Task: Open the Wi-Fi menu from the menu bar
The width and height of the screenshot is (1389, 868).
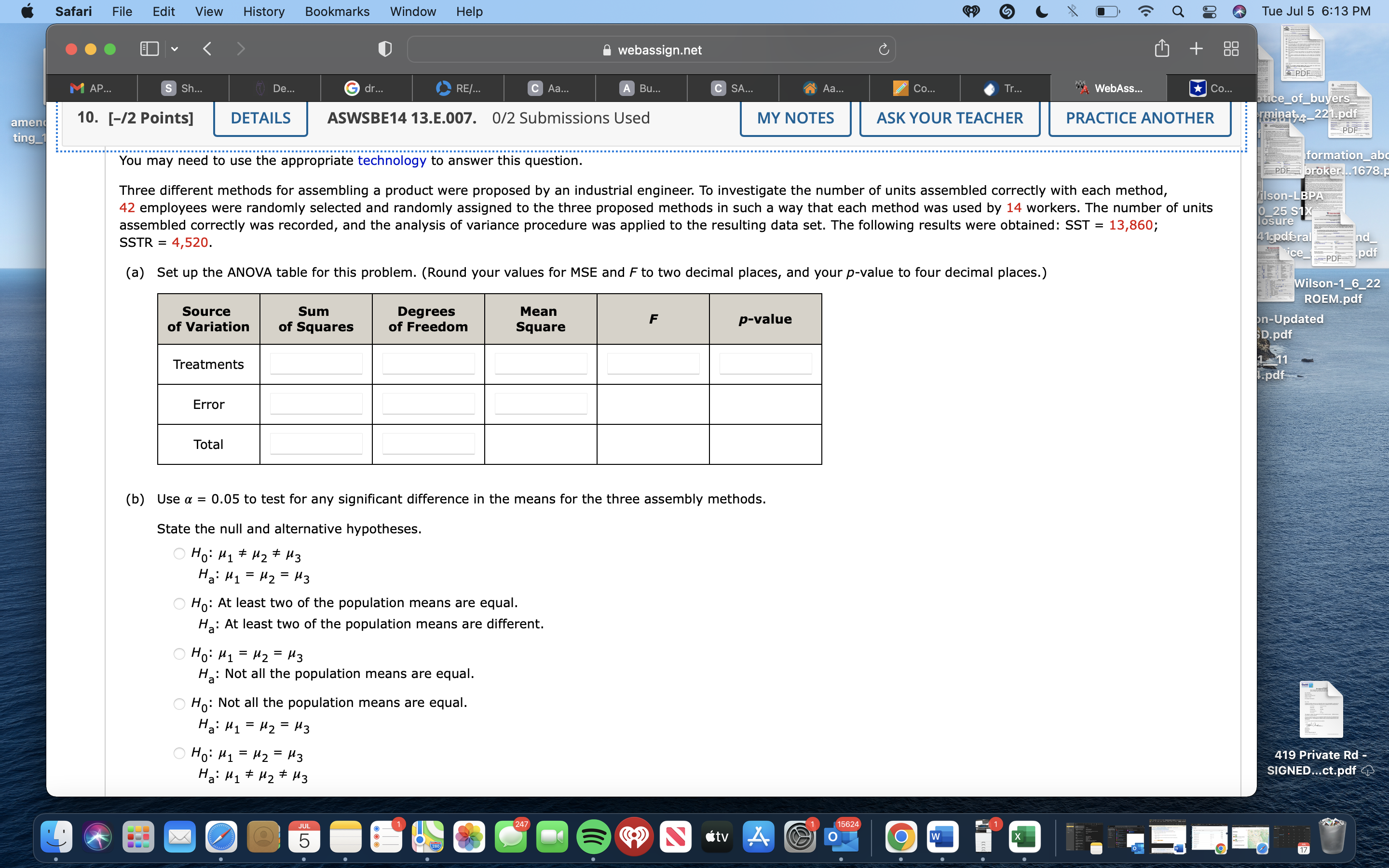Action: click(1145, 12)
